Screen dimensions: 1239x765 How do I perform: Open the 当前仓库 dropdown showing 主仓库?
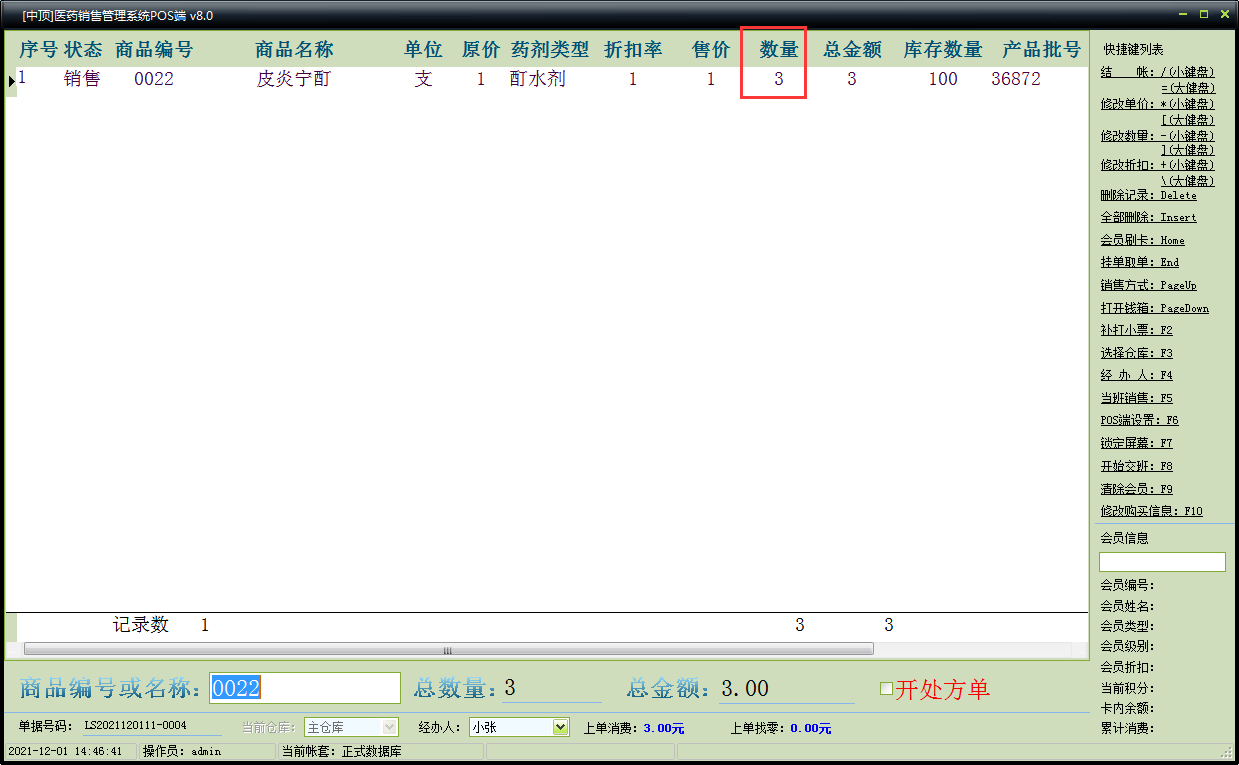[390, 728]
